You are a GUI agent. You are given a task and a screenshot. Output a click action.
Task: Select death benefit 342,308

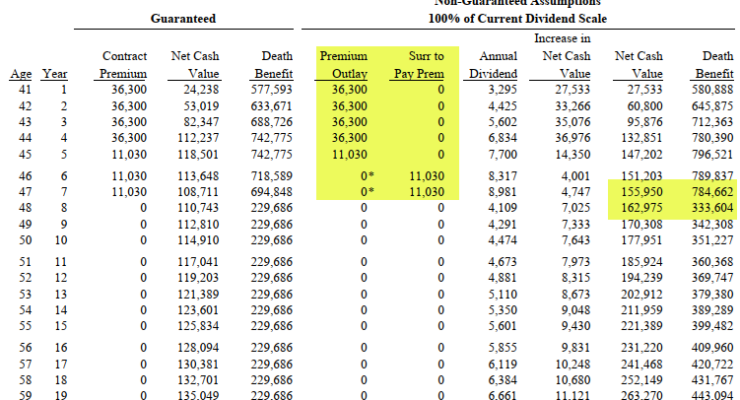tap(713, 225)
